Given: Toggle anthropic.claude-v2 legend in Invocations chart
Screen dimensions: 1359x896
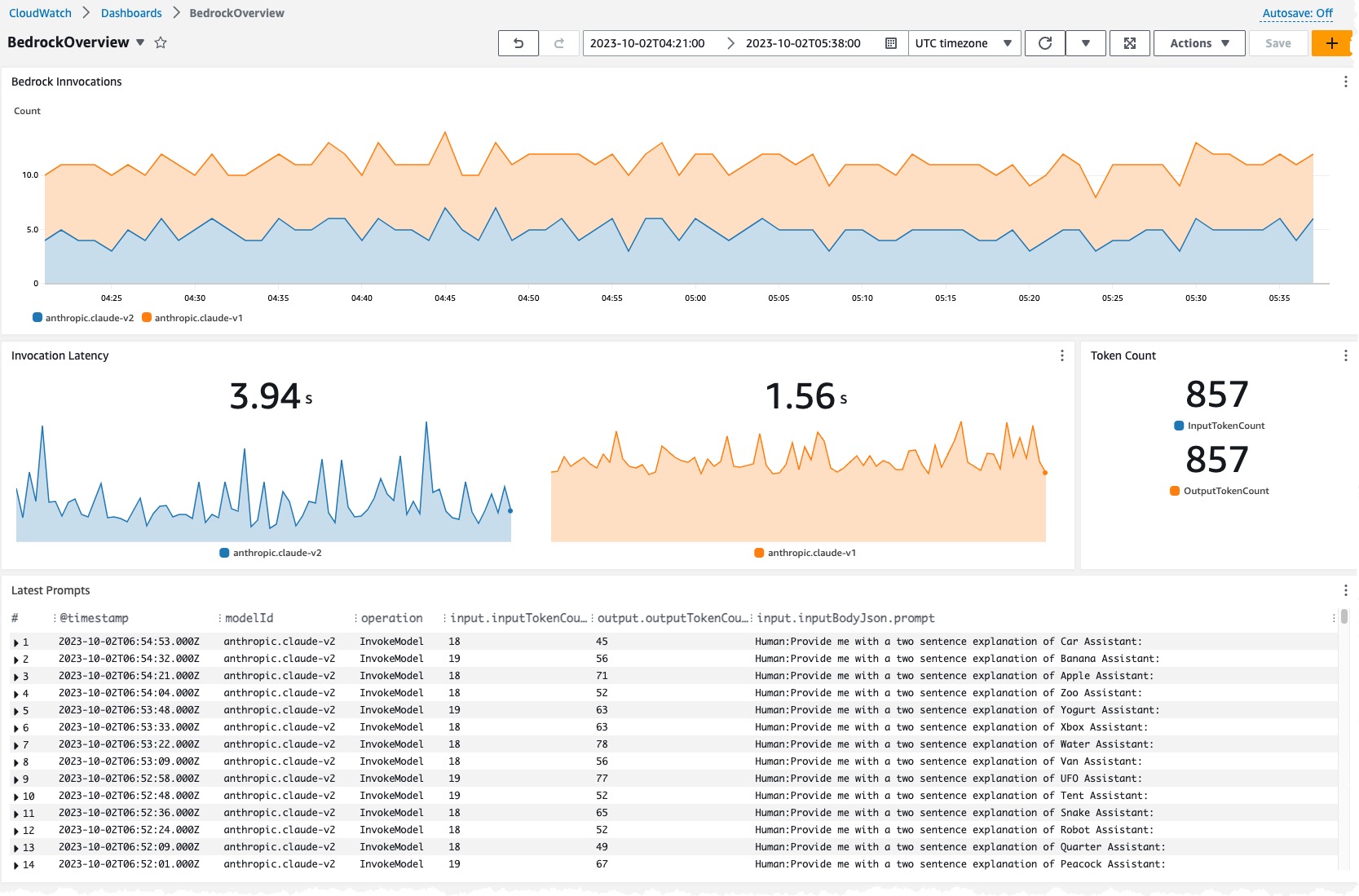Looking at the screenshot, I should coord(83,318).
